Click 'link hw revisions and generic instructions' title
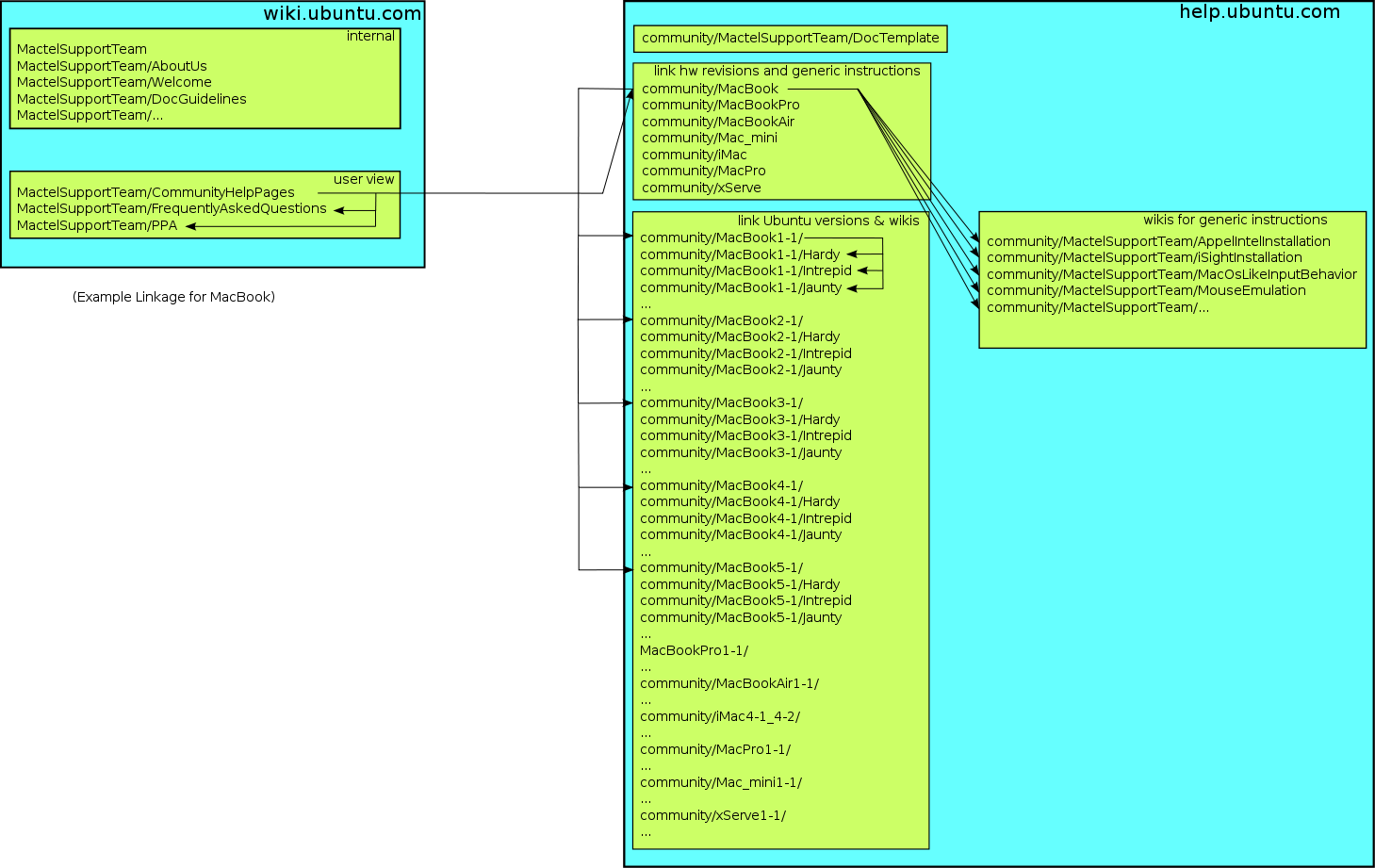1375x868 pixels. point(787,71)
